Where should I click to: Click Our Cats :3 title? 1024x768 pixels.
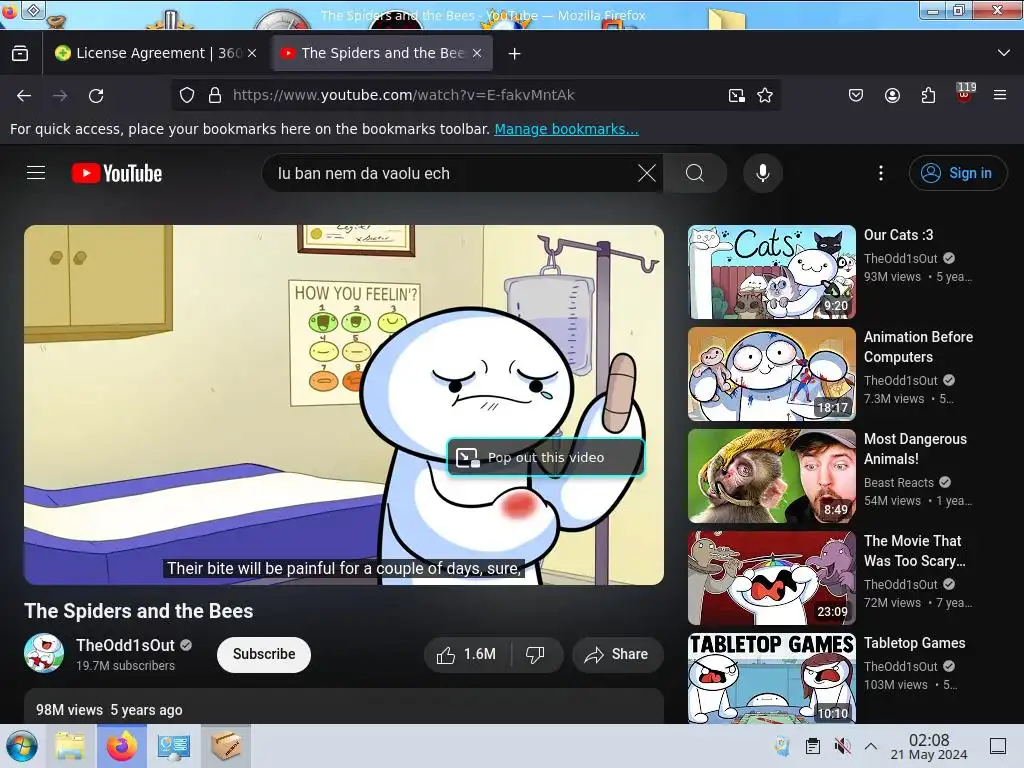899,235
